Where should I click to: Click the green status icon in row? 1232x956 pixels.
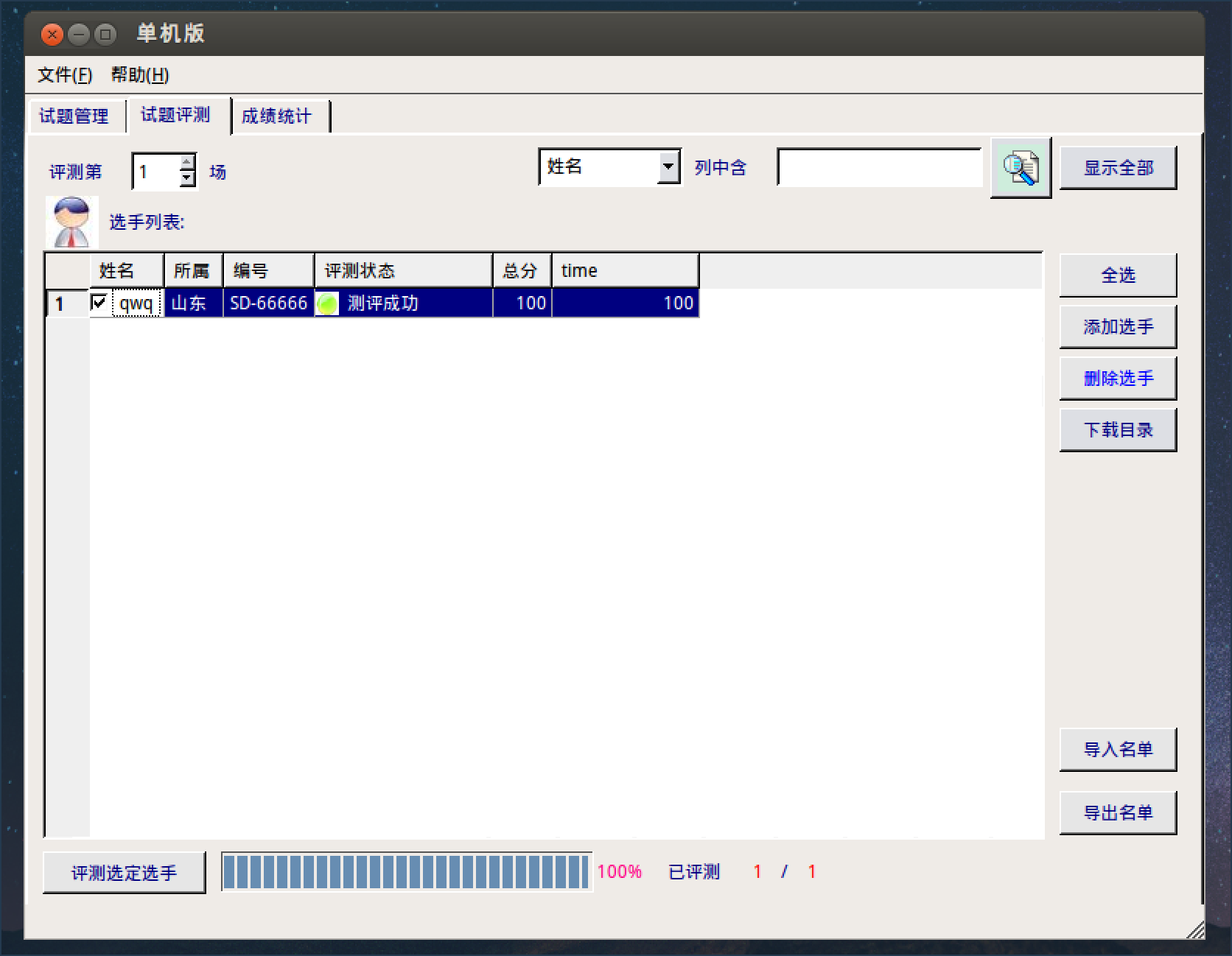(327, 303)
